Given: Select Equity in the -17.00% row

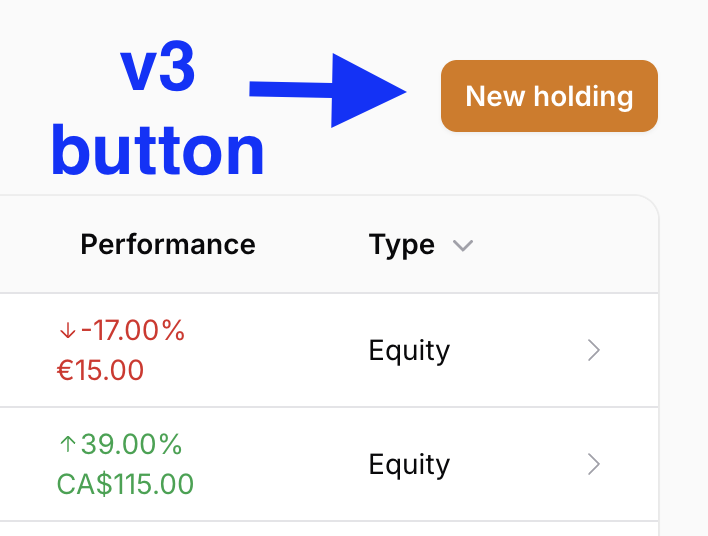Looking at the screenshot, I should [x=409, y=351].
